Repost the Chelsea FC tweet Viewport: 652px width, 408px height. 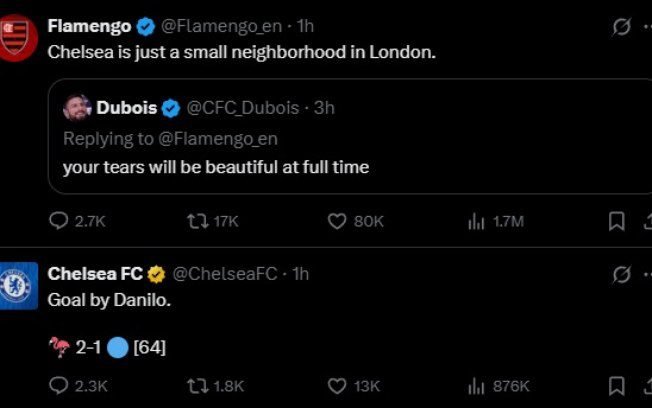198,386
